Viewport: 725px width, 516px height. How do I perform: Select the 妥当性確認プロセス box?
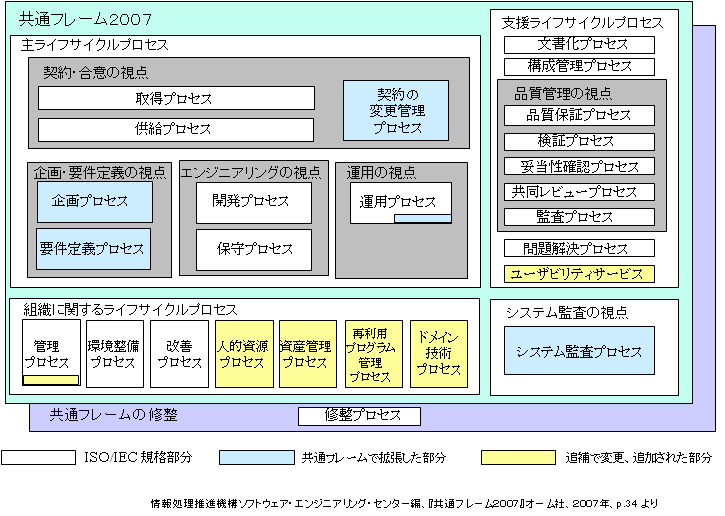pos(579,166)
